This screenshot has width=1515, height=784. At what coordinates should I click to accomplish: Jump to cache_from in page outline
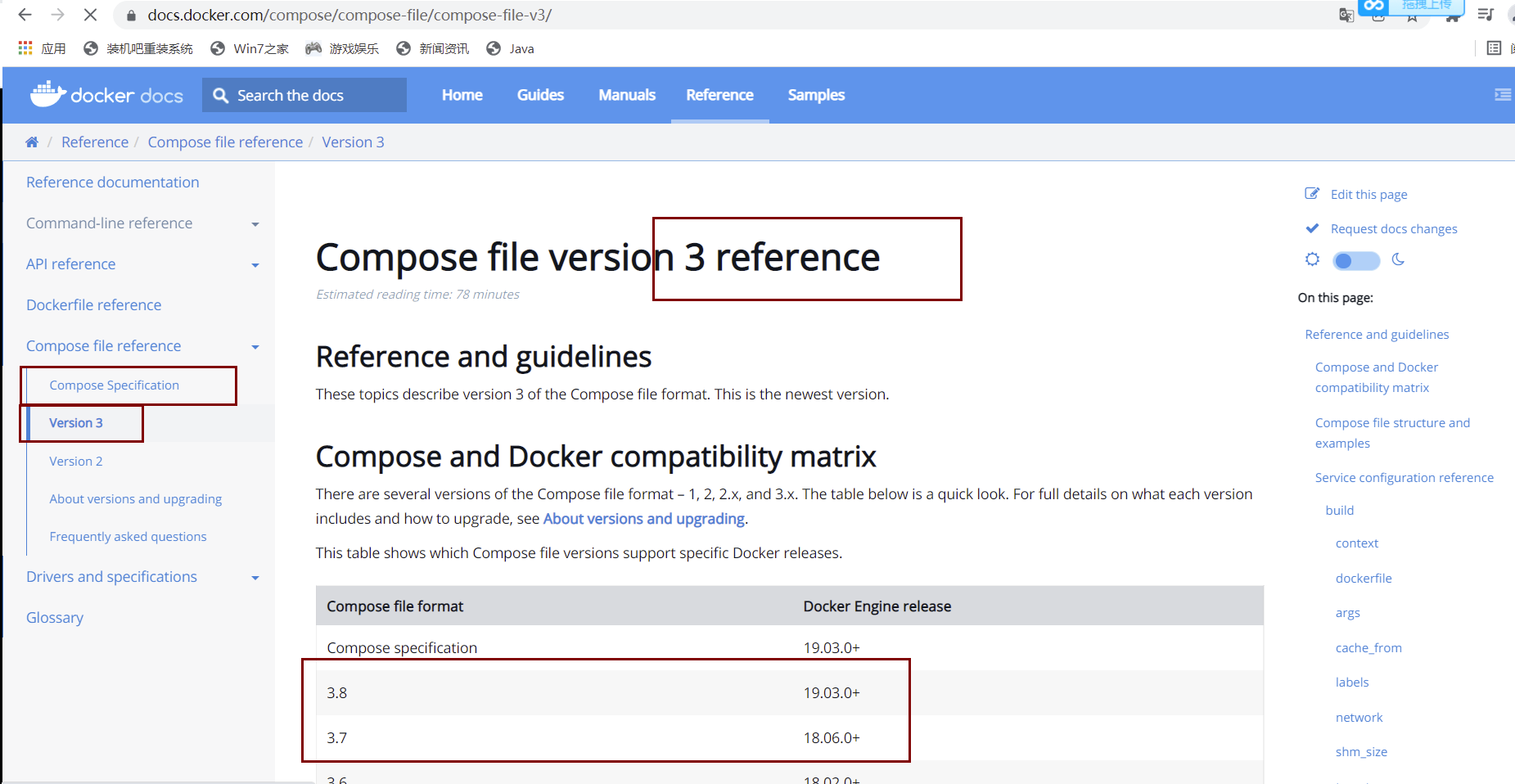pyautogui.click(x=1368, y=648)
